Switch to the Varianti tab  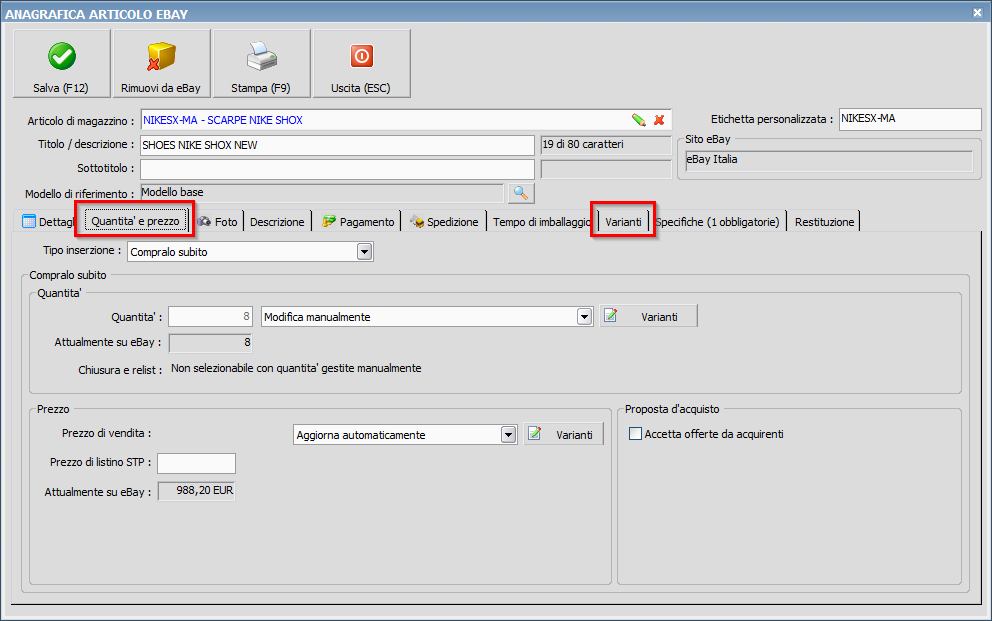(623, 222)
